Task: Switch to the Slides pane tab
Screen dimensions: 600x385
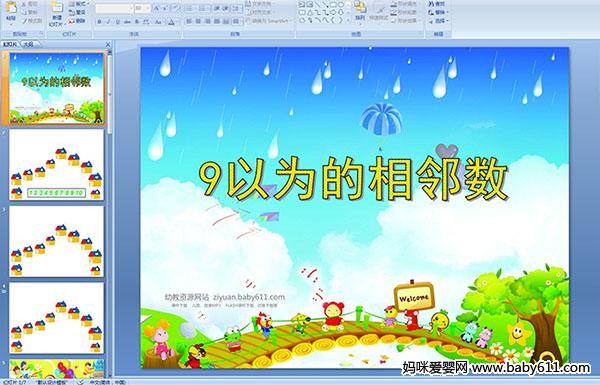Action: 10,44
